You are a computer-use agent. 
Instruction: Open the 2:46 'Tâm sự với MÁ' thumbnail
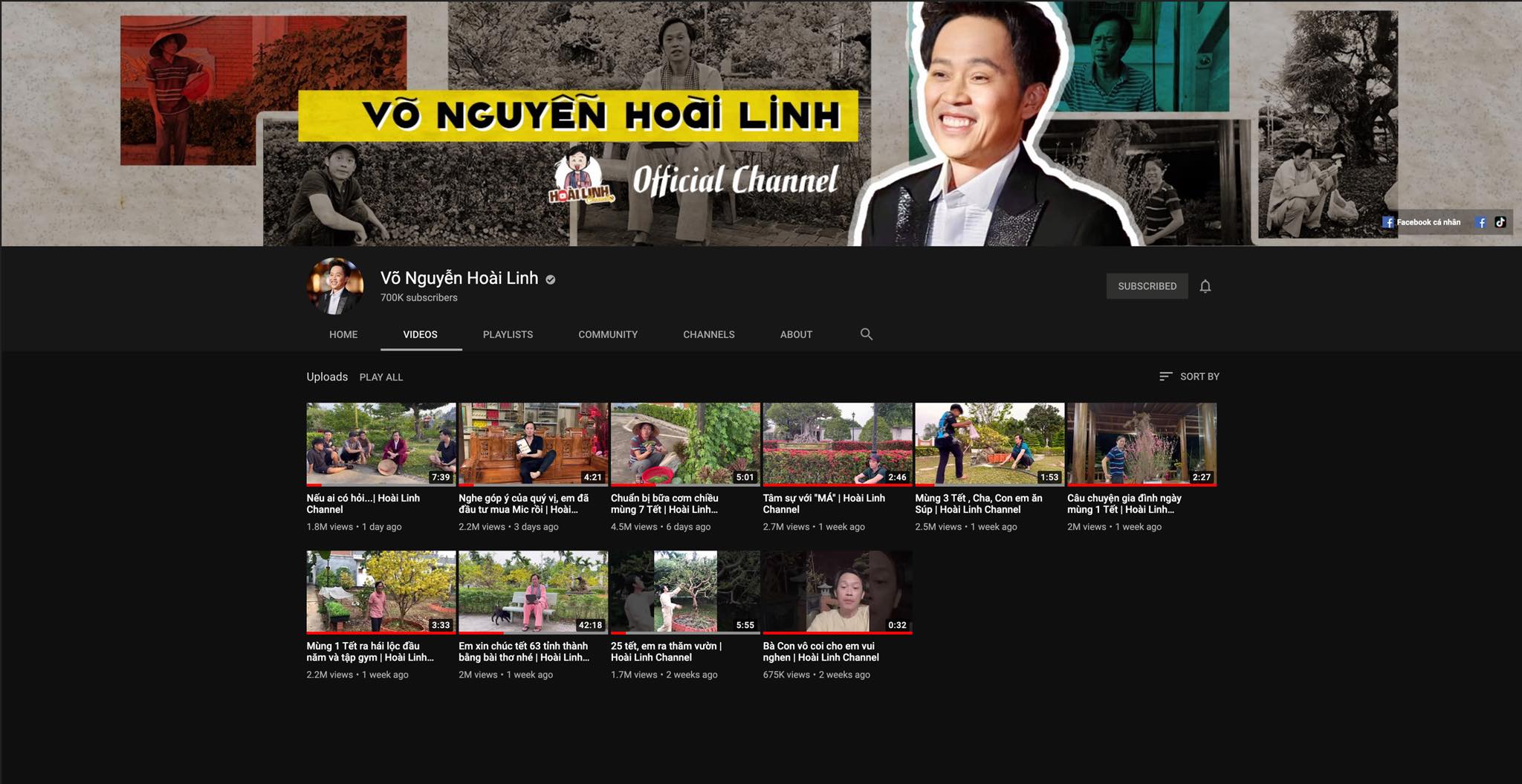tap(838, 444)
